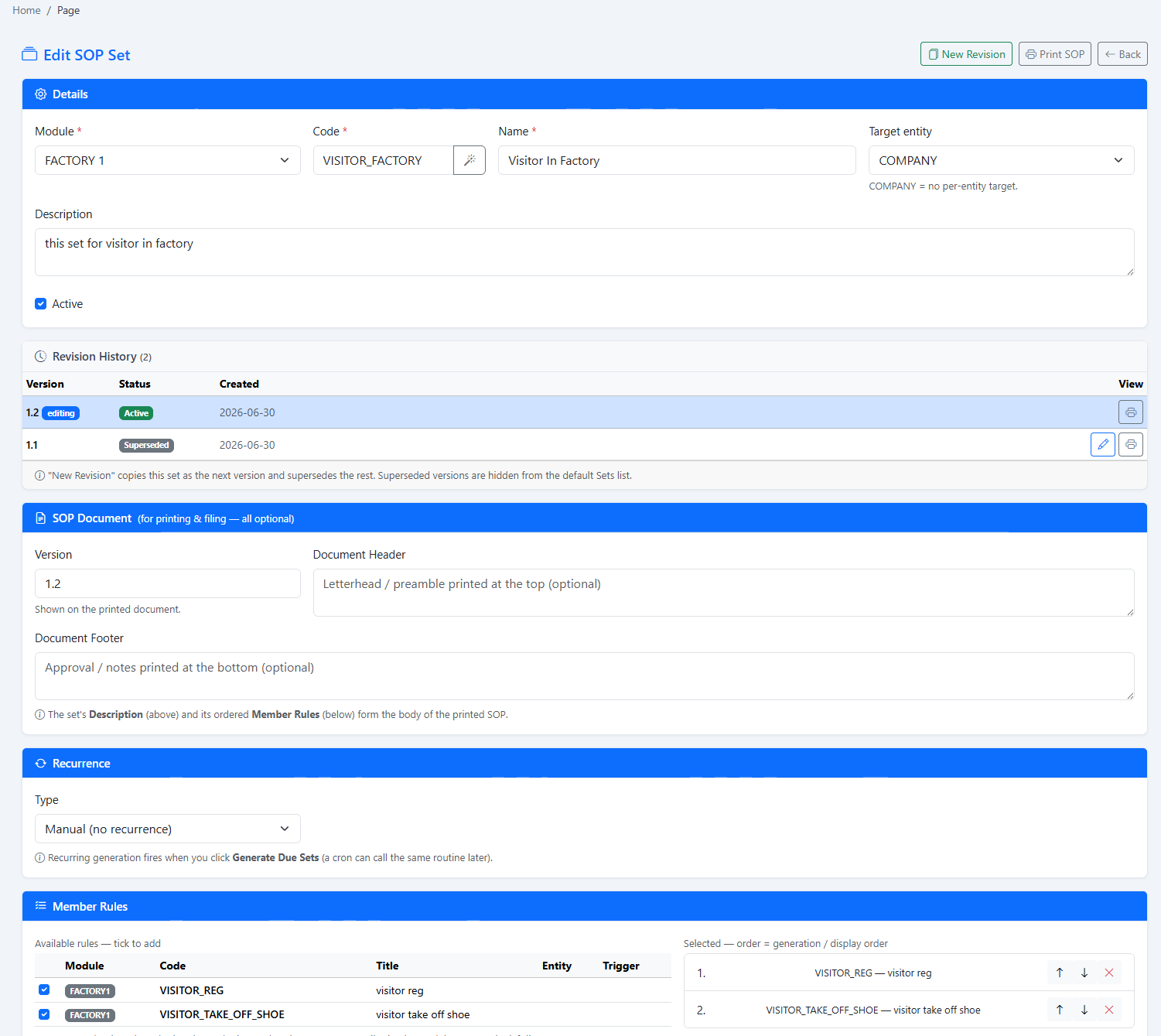Move VISITOR_REG rule up
The image size is (1161, 1036).
(x=1060, y=973)
